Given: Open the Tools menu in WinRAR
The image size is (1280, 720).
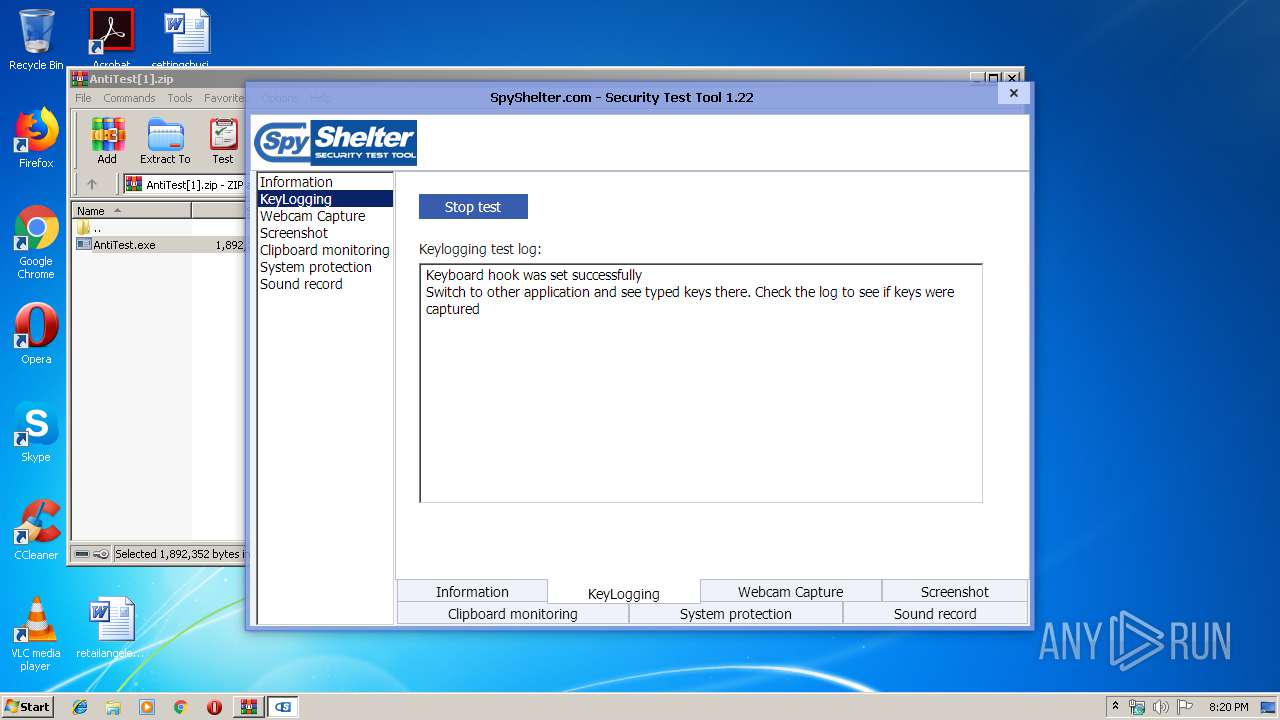Looking at the screenshot, I should [180, 98].
